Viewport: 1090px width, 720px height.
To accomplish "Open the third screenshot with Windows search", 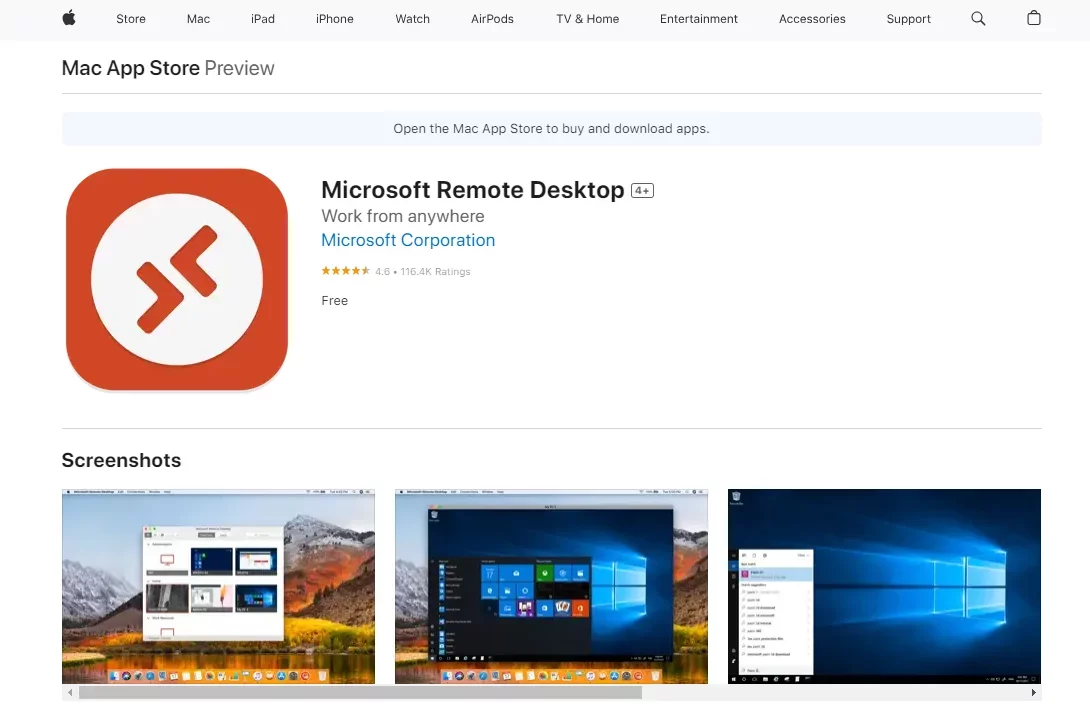I will click(x=884, y=587).
